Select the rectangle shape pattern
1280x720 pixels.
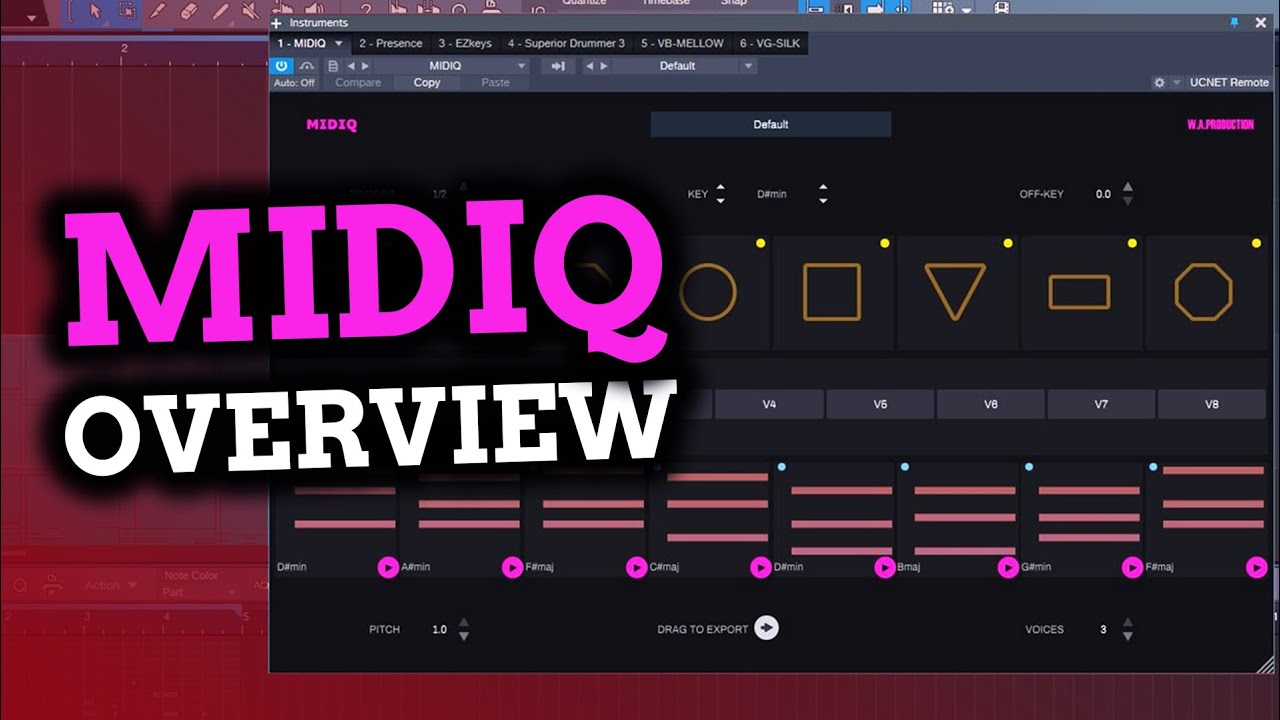tap(1080, 292)
